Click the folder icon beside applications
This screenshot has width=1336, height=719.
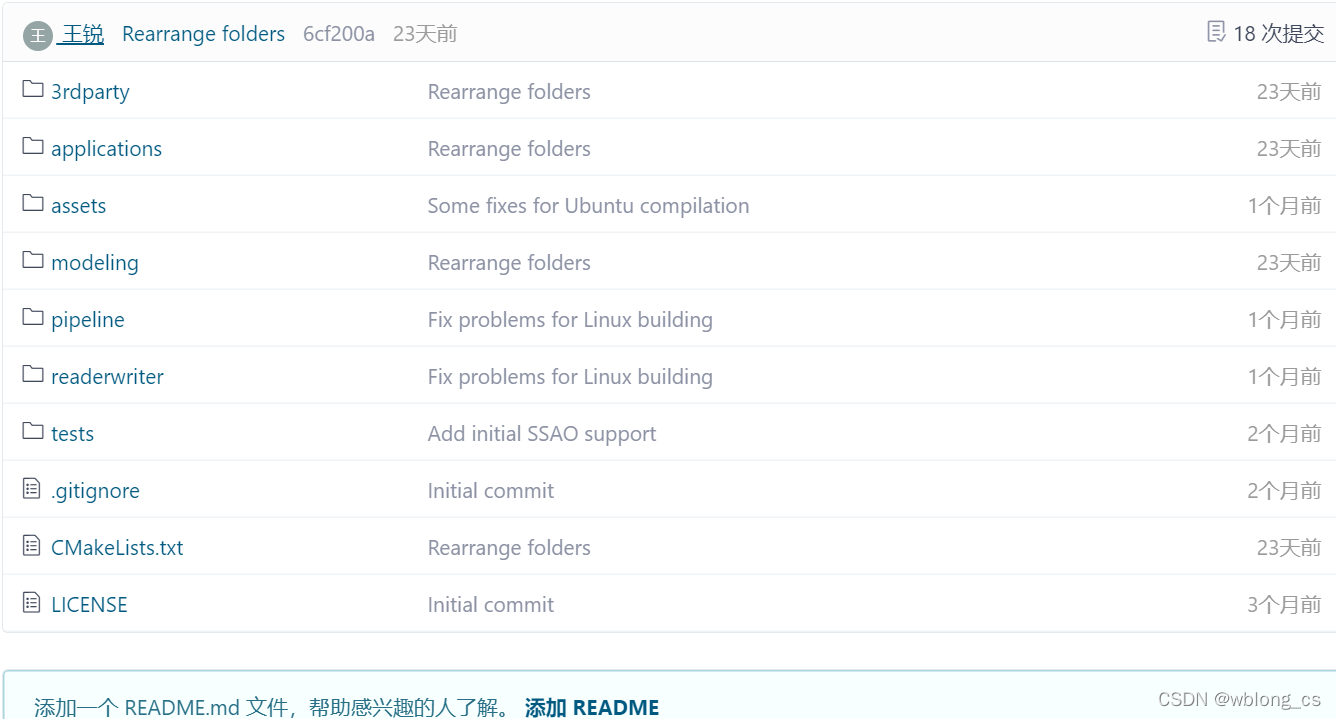click(30, 148)
